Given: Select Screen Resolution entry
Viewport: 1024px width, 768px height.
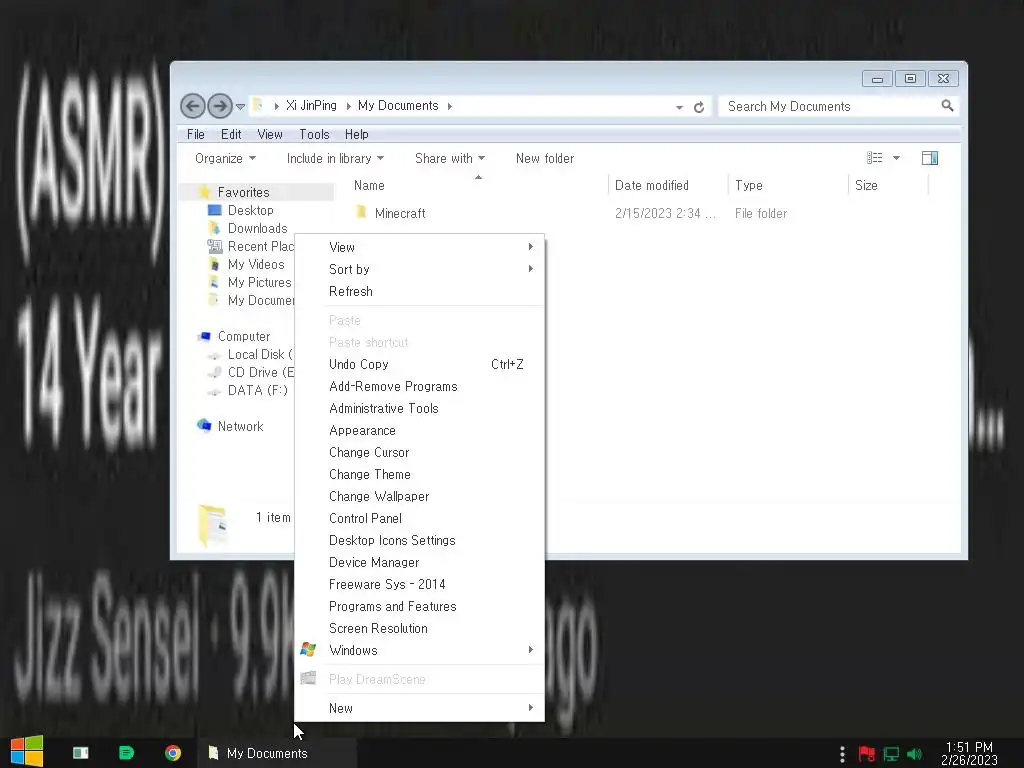Looking at the screenshot, I should coord(419,628).
